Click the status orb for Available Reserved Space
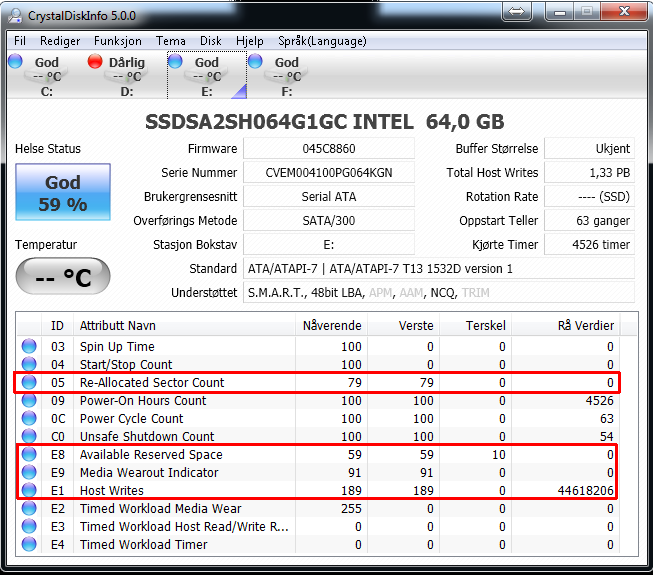Viewport: 653px width, 575px height. pyautogui.click(x=29, y=454)
